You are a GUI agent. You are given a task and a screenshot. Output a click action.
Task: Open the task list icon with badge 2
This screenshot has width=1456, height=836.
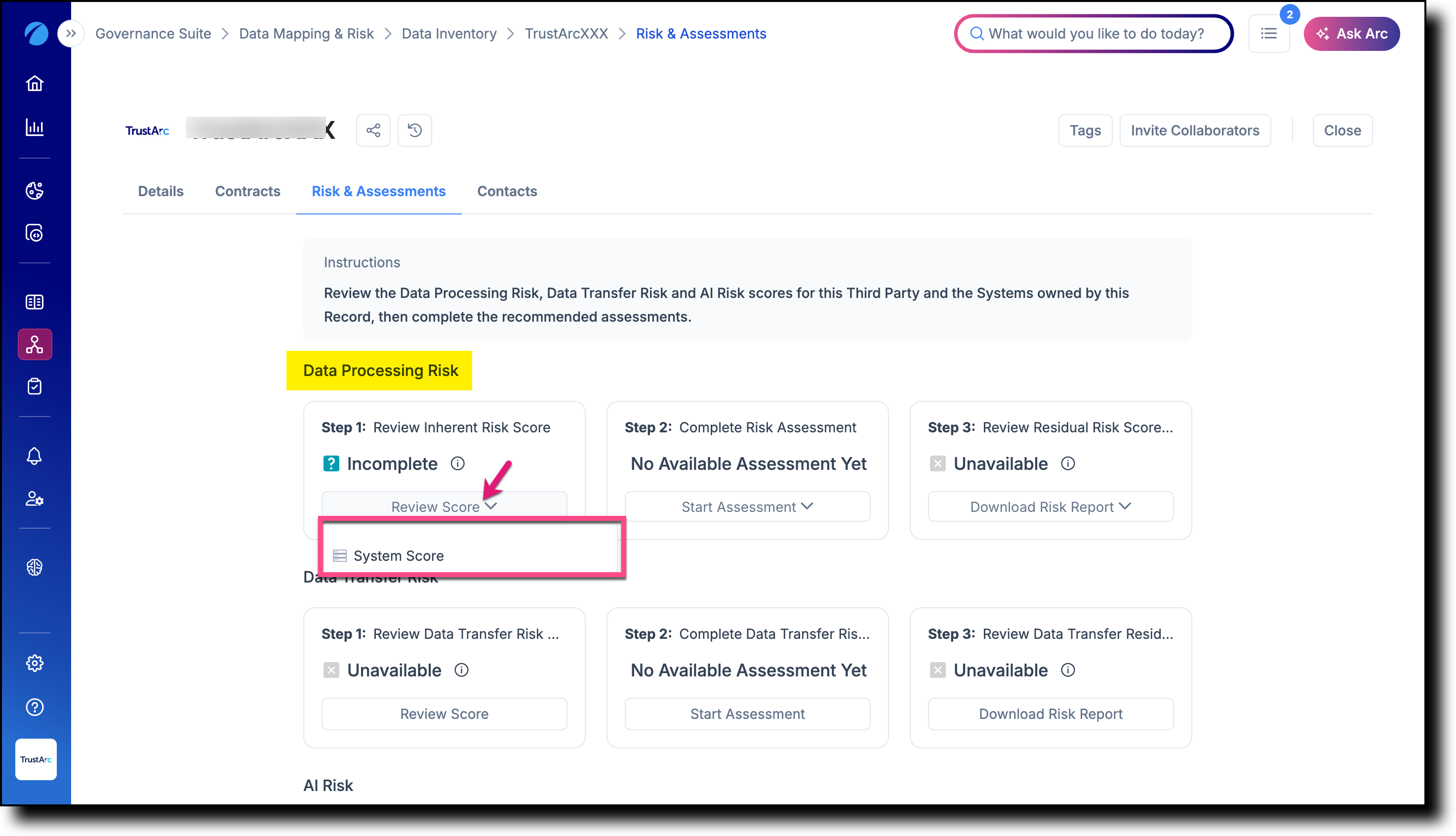point(1268,33)
